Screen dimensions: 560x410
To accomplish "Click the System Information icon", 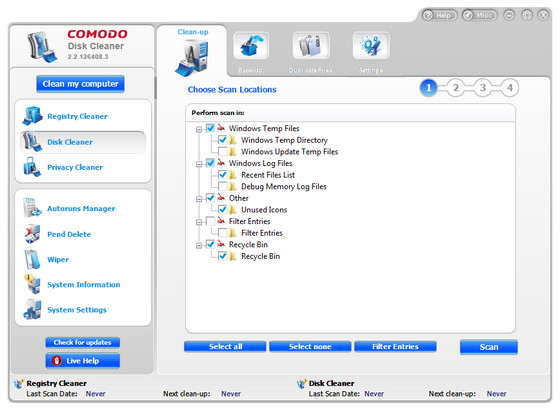I will [x=32, y=284].
